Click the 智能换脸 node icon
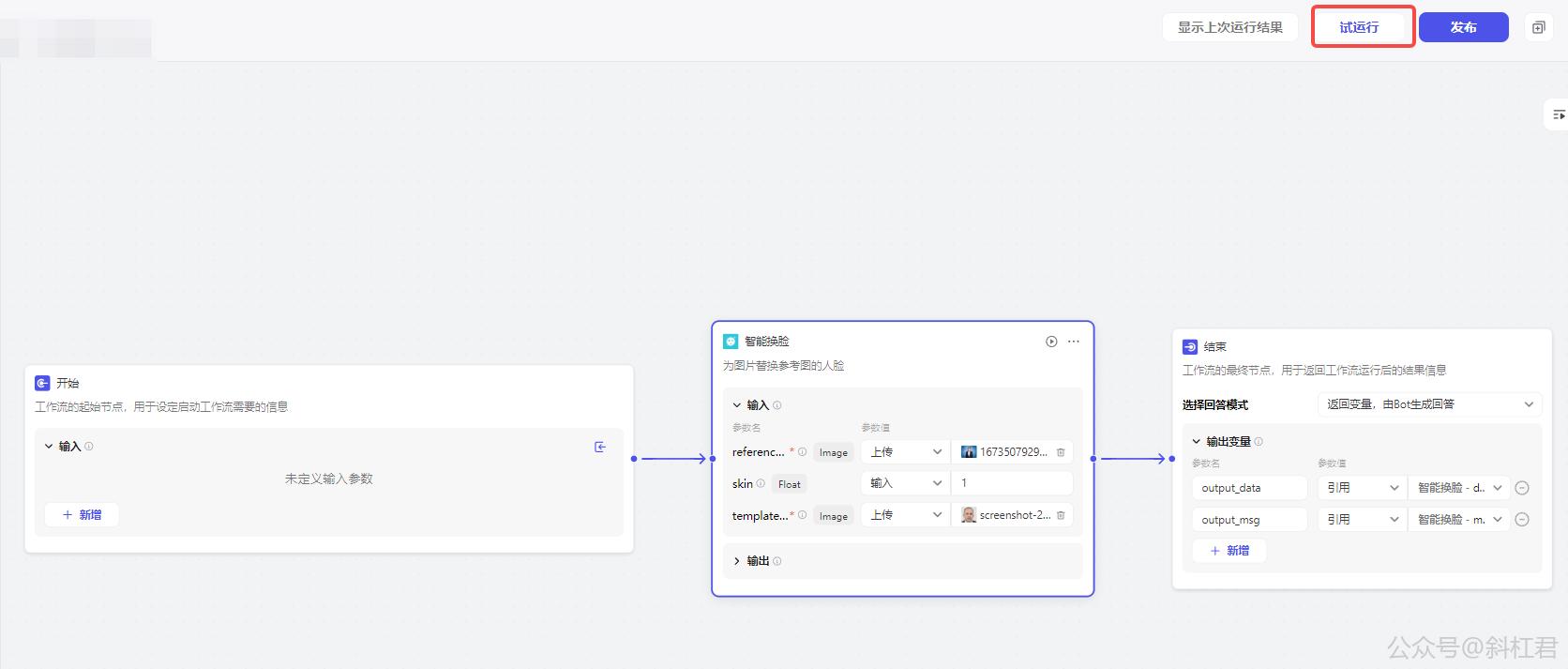 pos(731,342)
